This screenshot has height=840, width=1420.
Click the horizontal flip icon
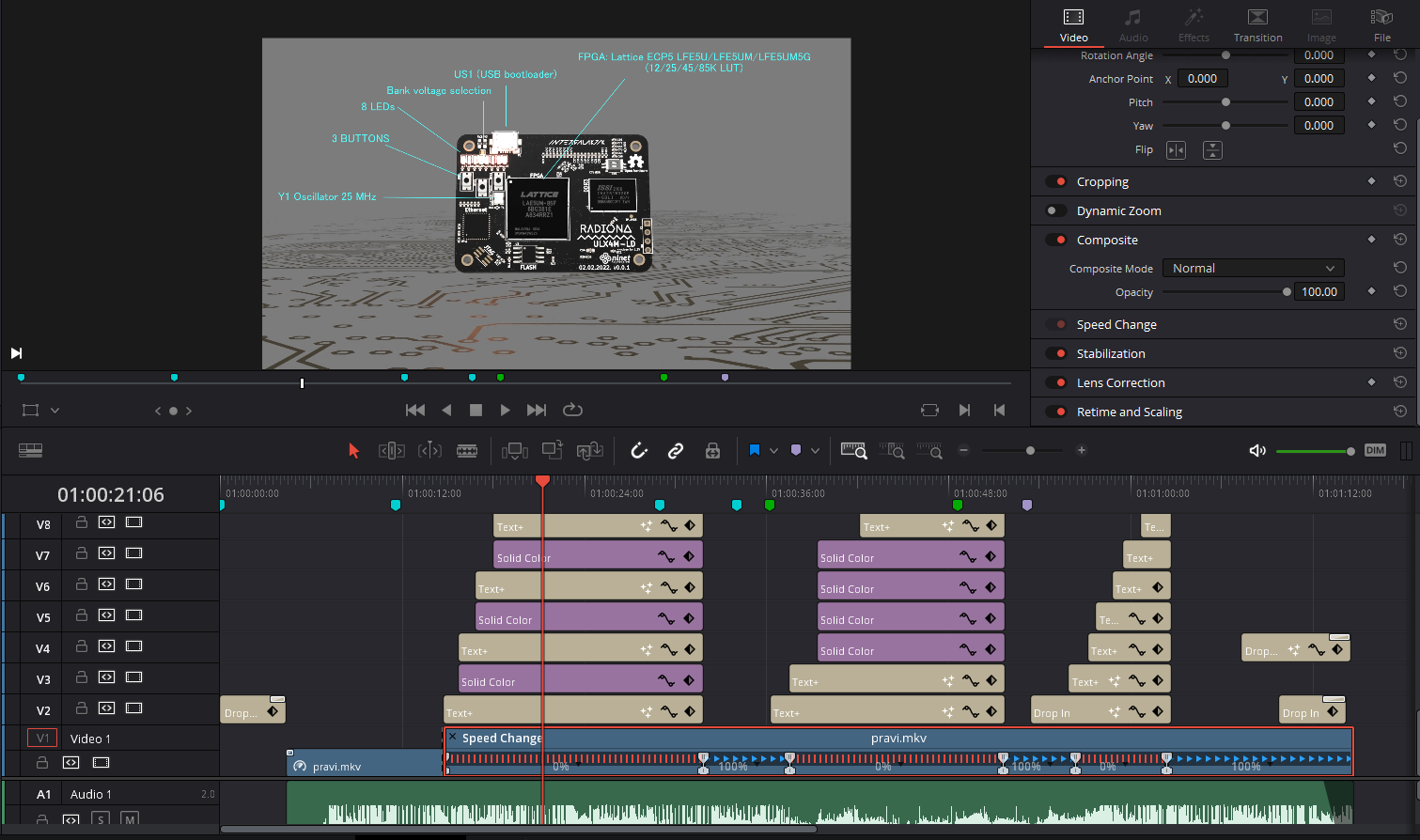[1176, 150]
